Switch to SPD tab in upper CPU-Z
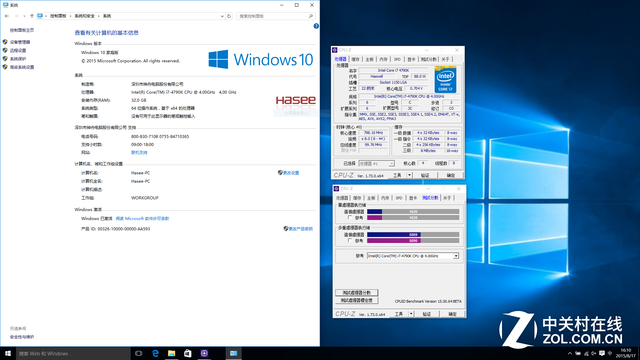The width and height of the screenshot is (640, 360). point(397,60)
